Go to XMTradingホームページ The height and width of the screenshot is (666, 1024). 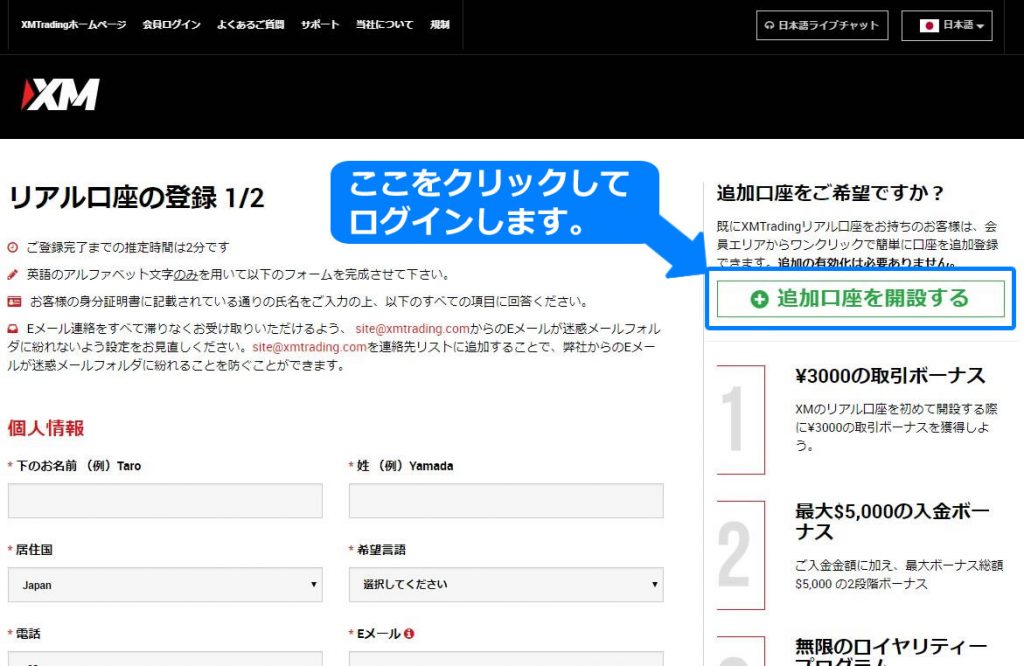(73, 25)
